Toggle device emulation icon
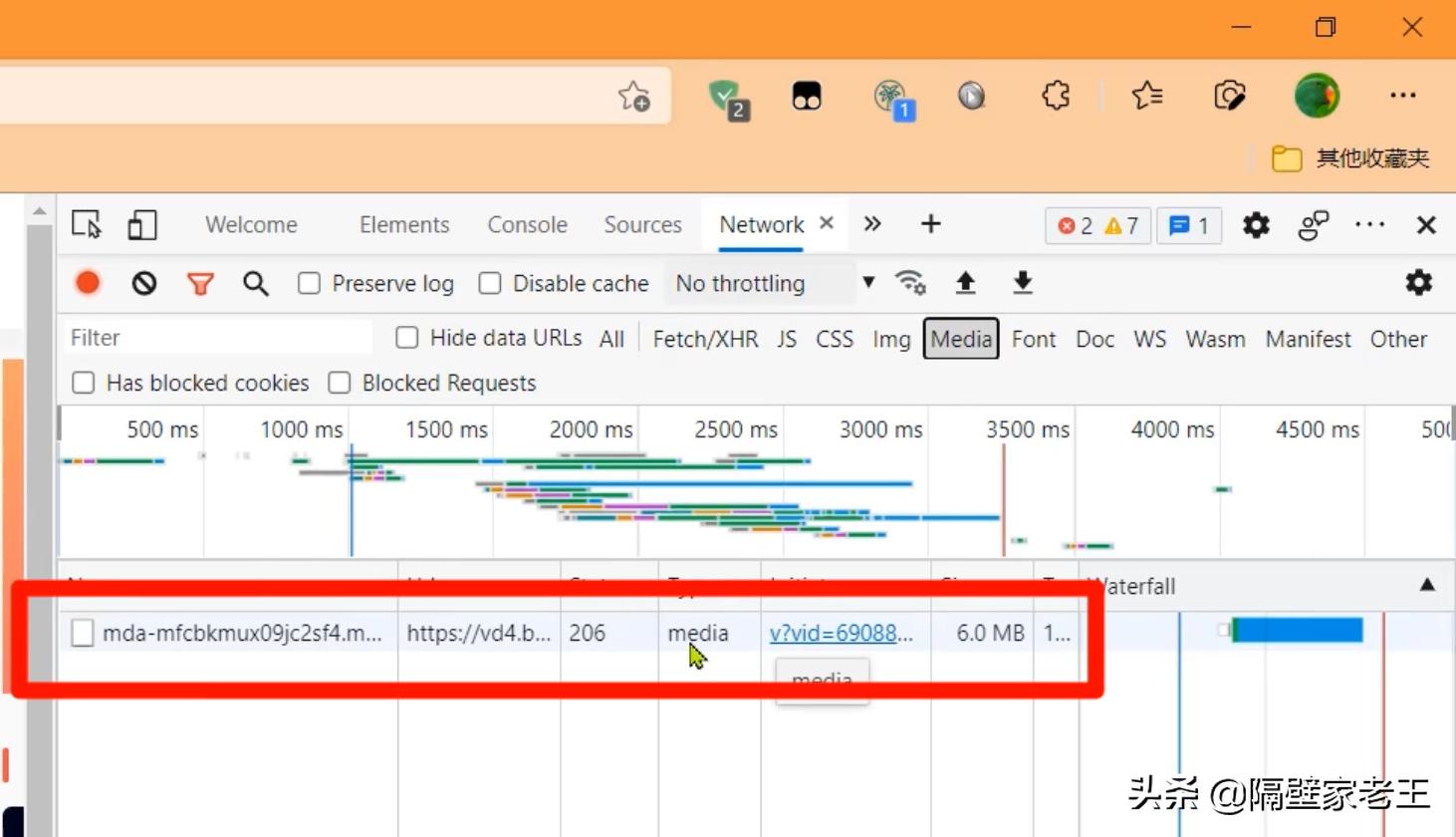1456x837 pixels. coord(142,225)
